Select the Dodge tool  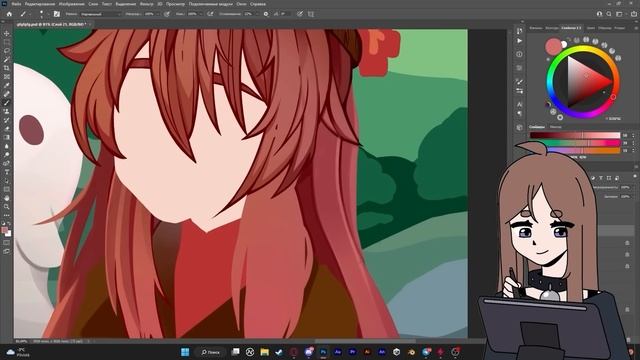[x=7, y=155]
